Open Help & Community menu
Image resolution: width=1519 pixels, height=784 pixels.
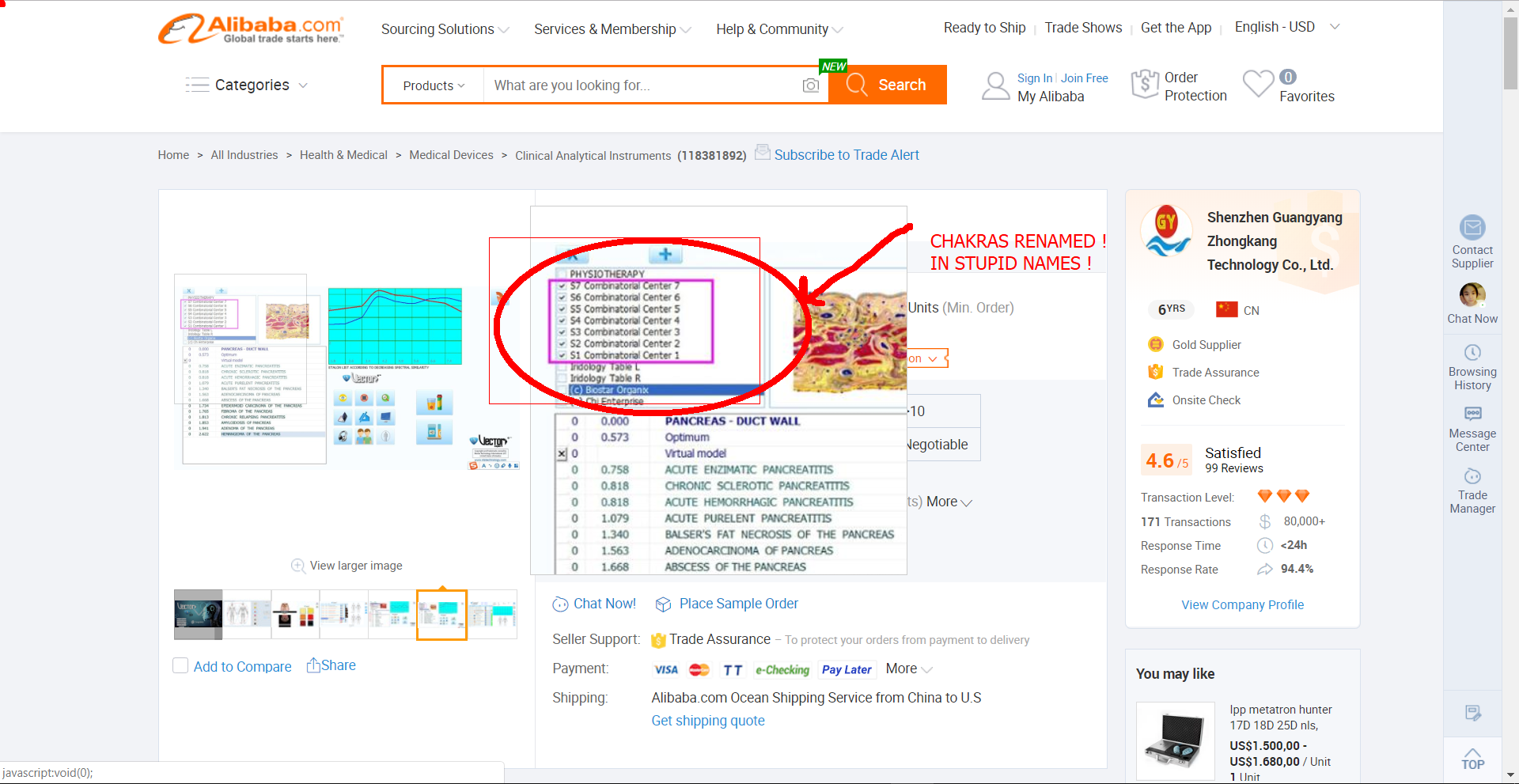click(x=779, y=29)
